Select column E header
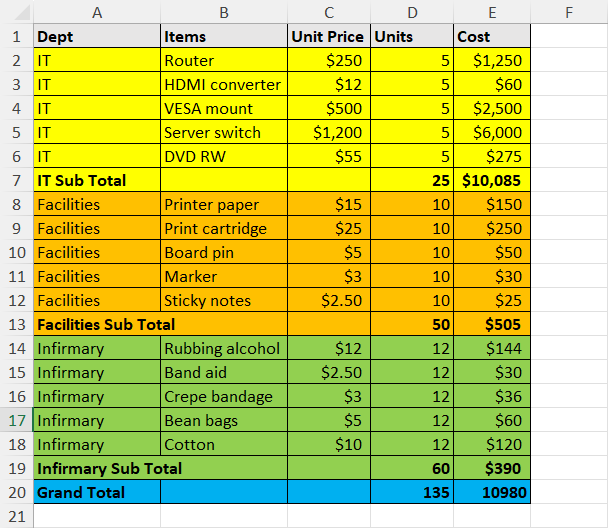This screenshot has height=528, width=608. click(492, 12)
